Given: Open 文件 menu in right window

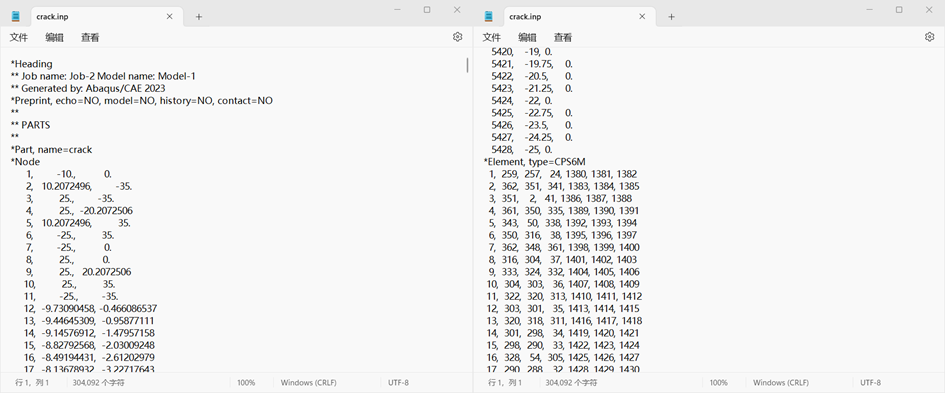Looking at the screenshot, I should (x=492, y=37).
